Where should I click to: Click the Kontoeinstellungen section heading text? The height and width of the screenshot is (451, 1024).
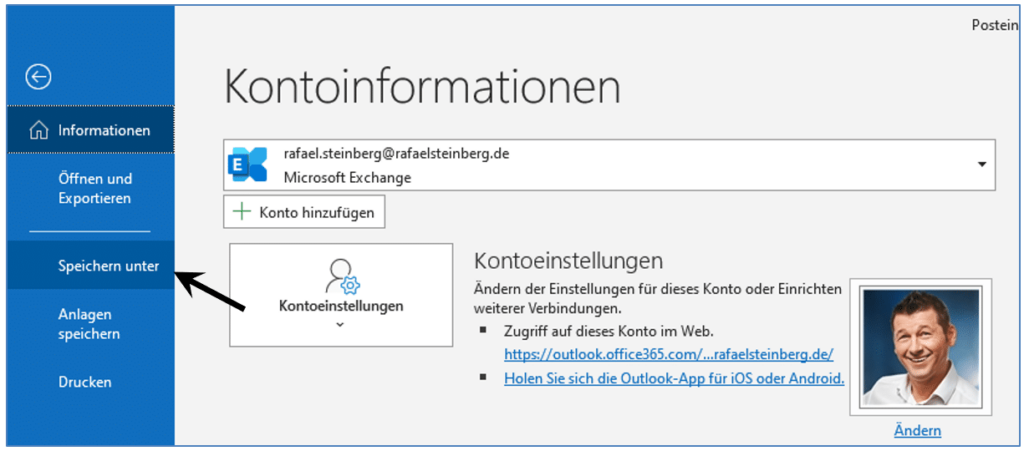click(568, 260)
